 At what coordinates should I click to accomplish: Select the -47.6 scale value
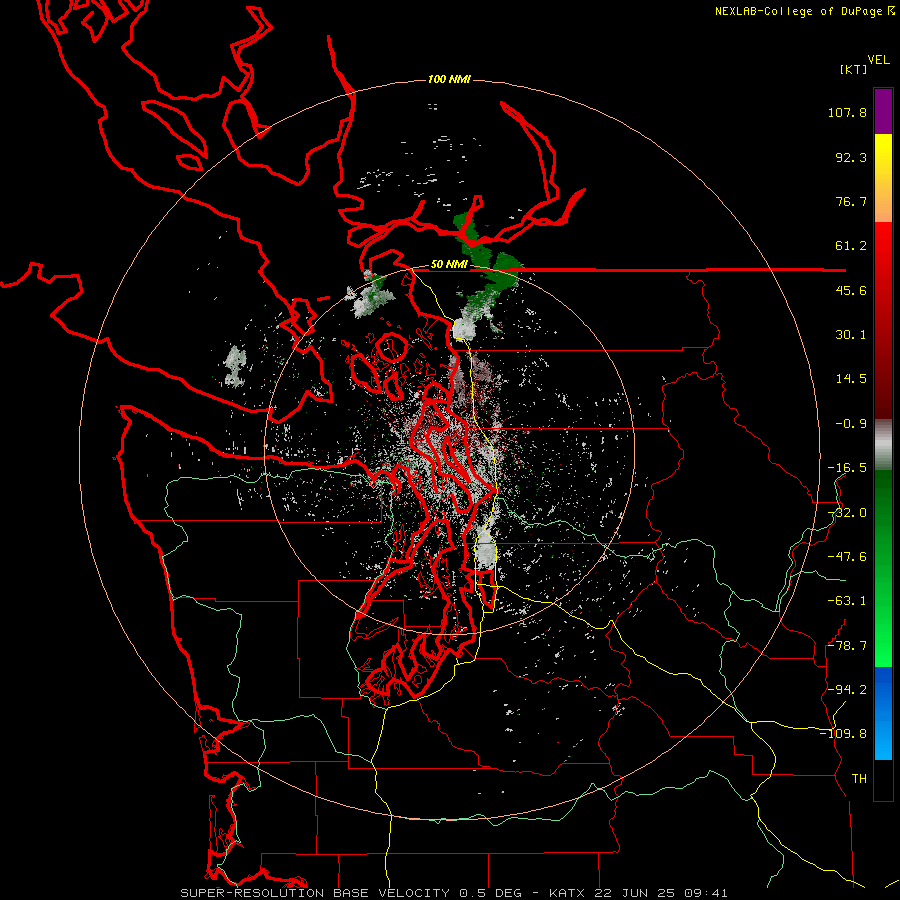847,557
